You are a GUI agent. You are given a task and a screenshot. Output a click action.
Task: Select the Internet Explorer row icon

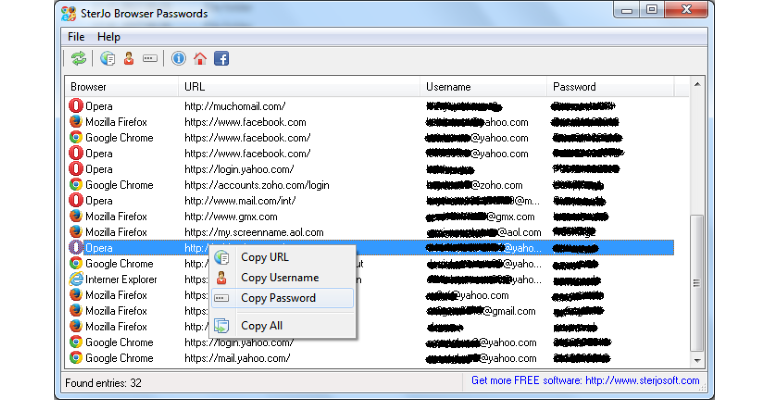click(x=76, y=279)
